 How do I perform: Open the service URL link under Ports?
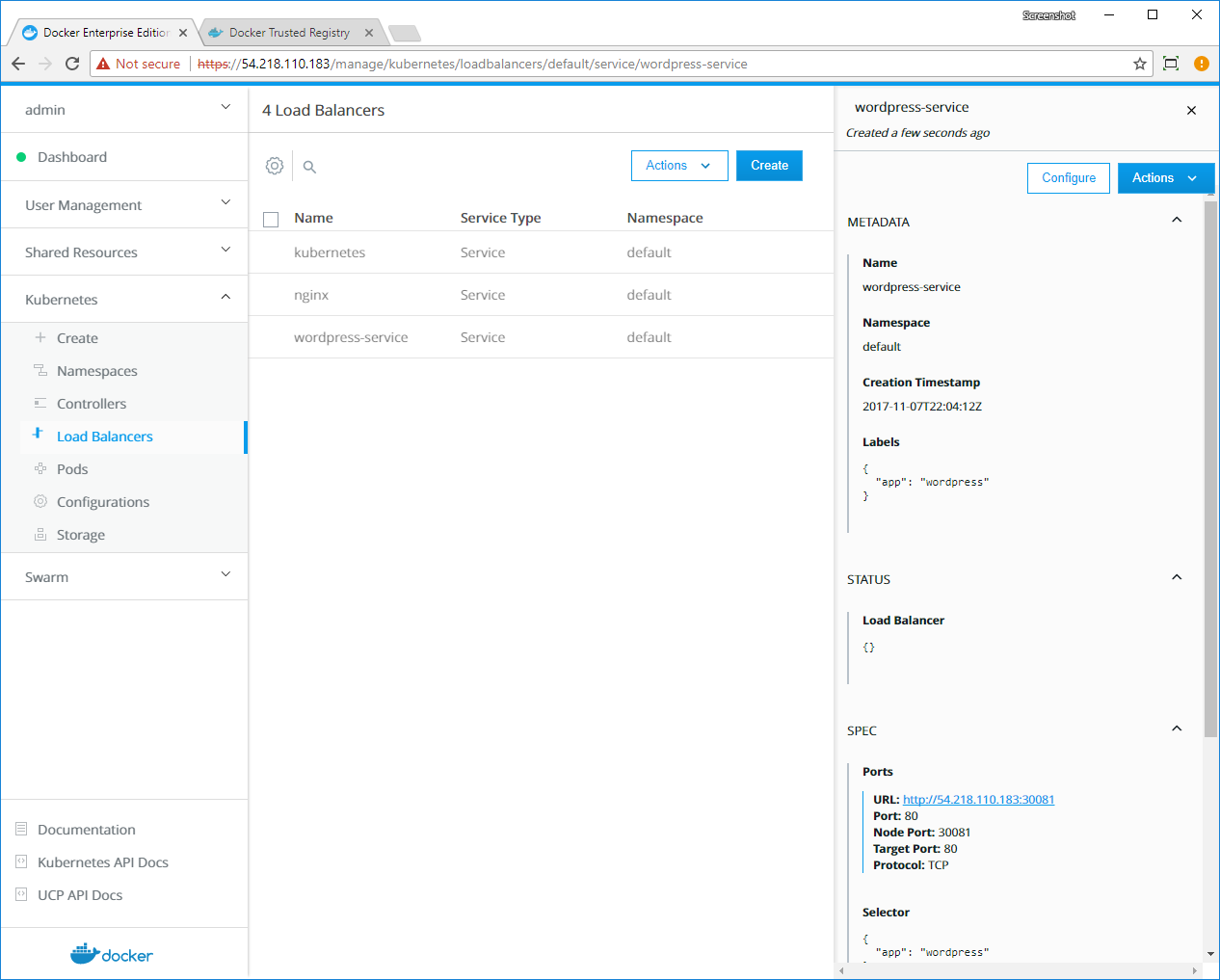point(978,800)
